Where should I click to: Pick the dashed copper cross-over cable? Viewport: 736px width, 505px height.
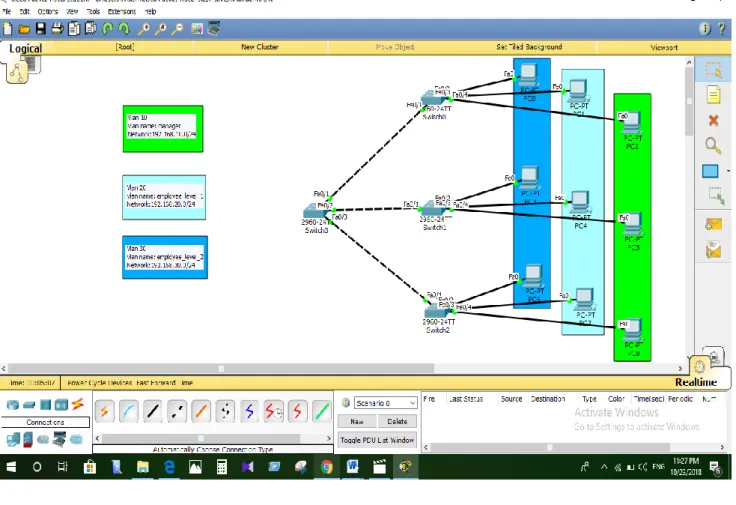click(x=177, y=412)
